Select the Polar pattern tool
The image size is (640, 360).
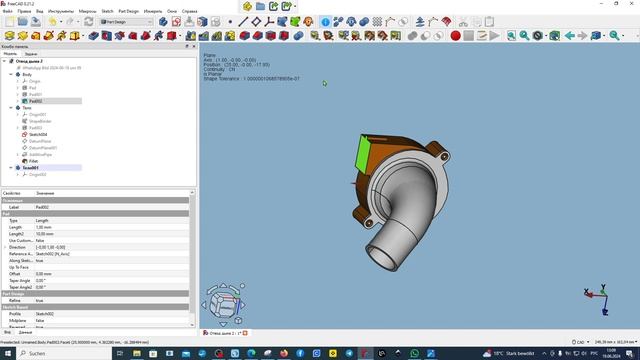point(217,36)
